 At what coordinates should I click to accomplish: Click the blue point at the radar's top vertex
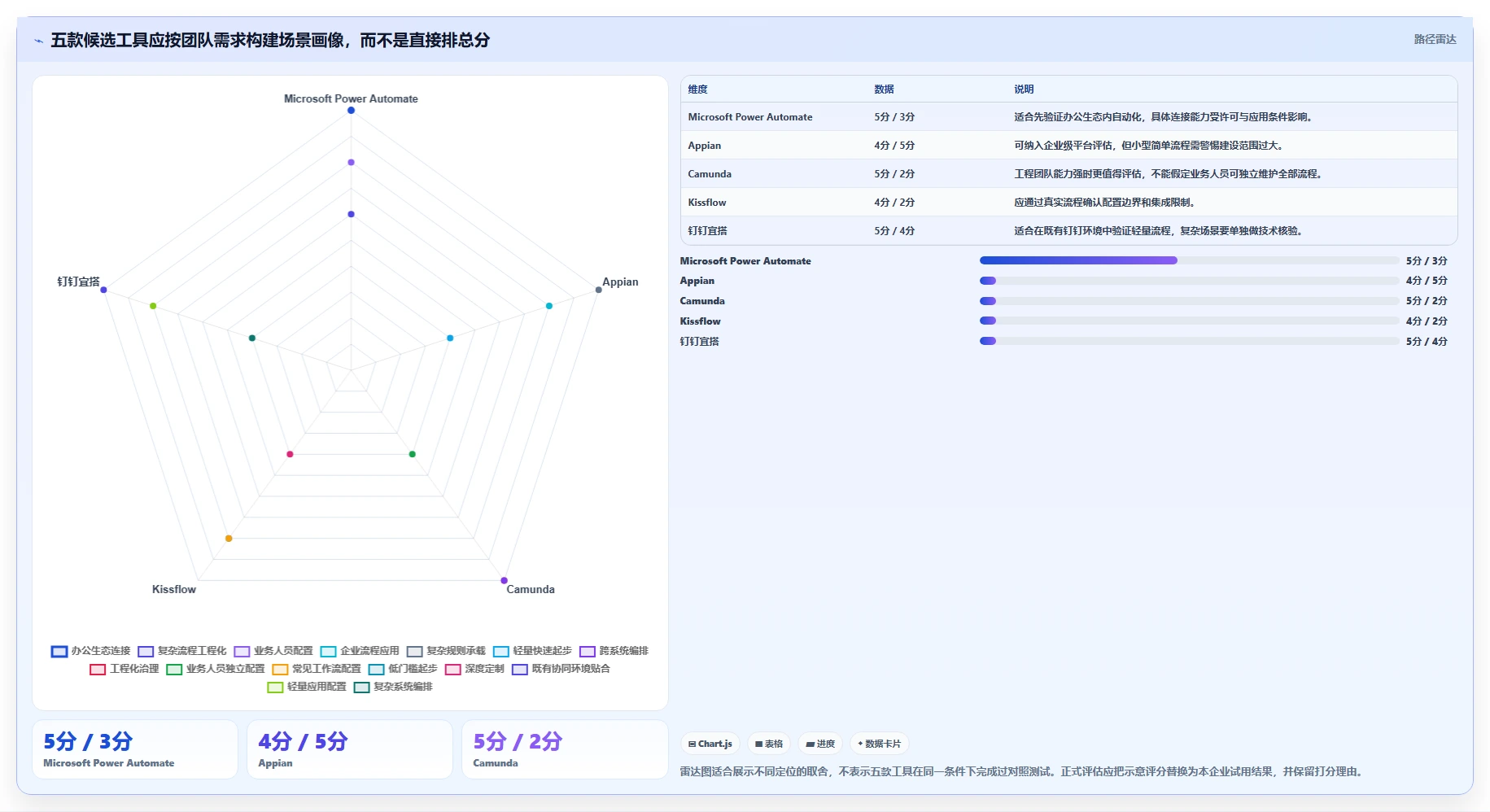click(351, 111)
